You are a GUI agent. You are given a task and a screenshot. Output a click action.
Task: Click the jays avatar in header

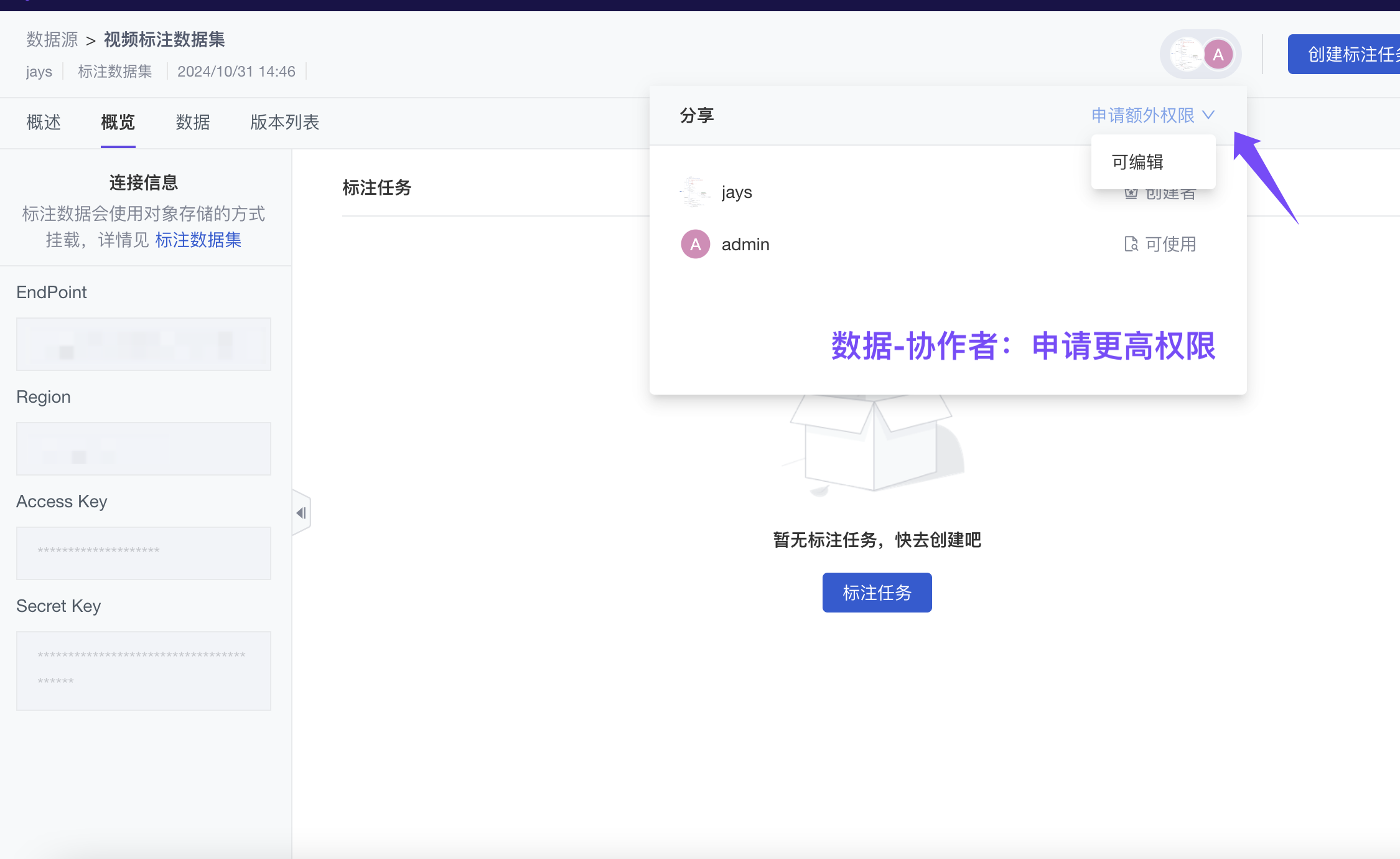tap(1186, 55)
